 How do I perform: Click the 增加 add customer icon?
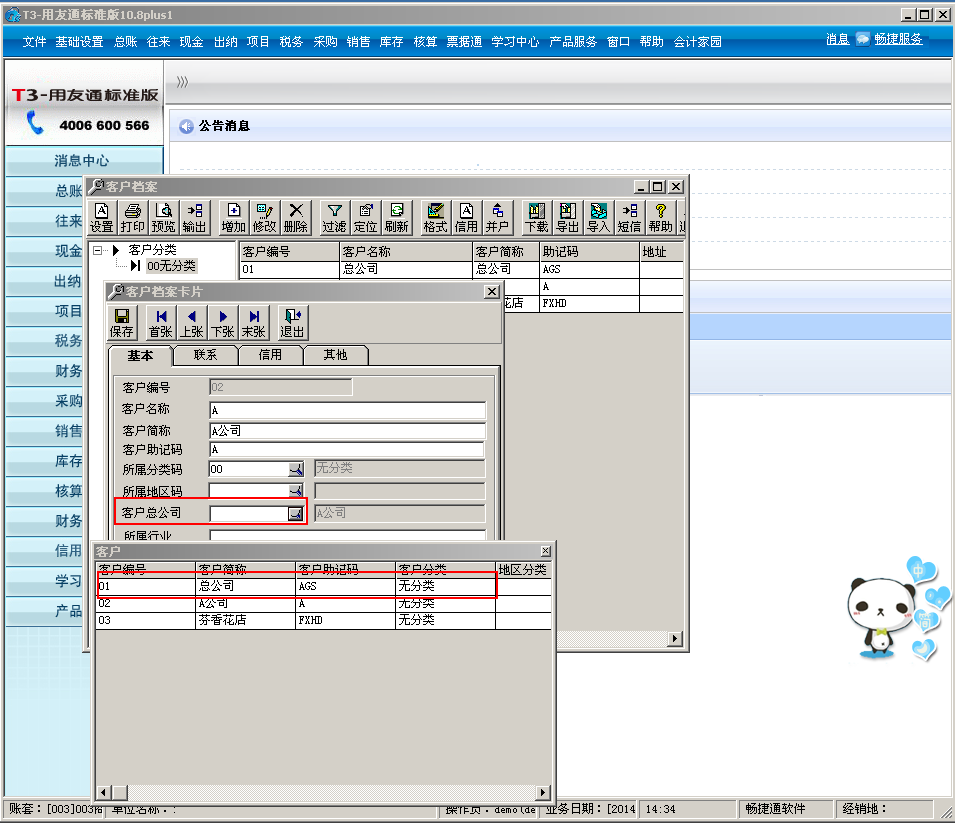tap(233, 217)
